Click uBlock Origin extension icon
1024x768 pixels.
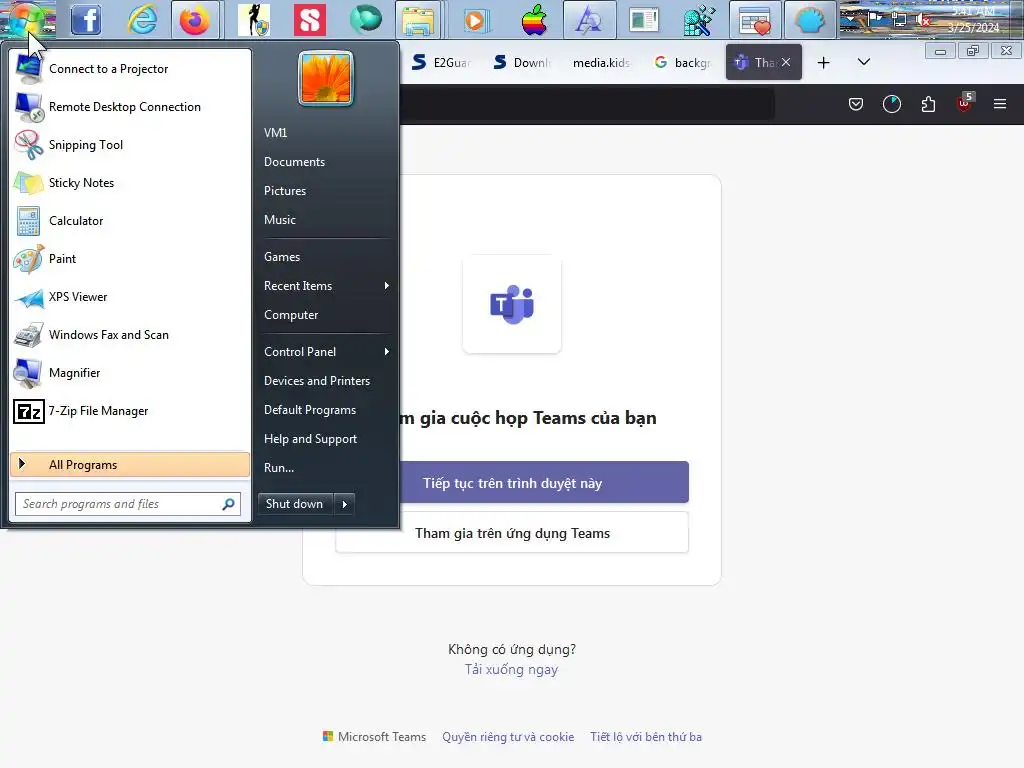coord(965,103)
